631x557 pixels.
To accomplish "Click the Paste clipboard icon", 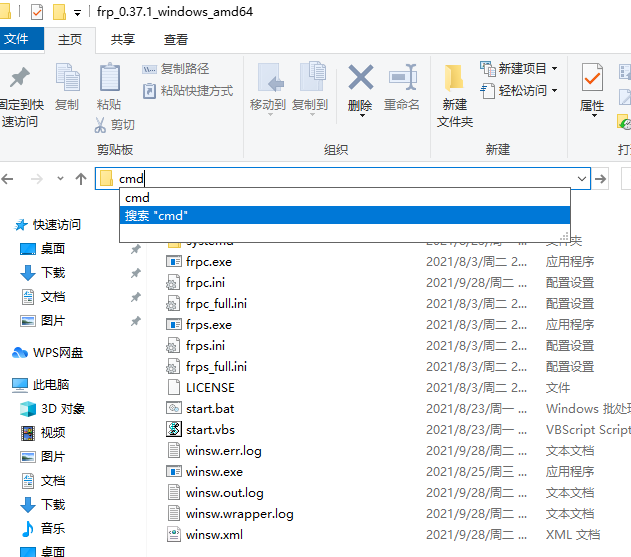I will click(109, 77).
